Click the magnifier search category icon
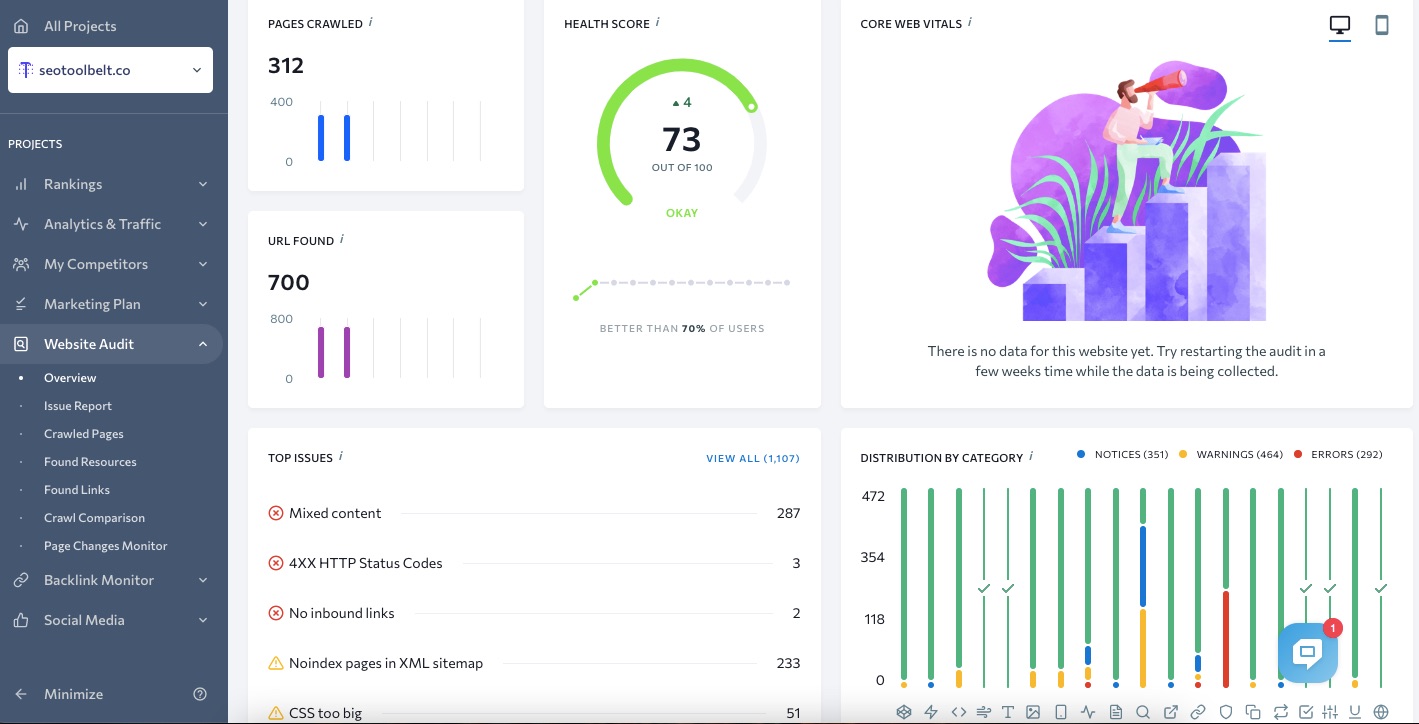 pyautogui.click(x=1143, y=712)
